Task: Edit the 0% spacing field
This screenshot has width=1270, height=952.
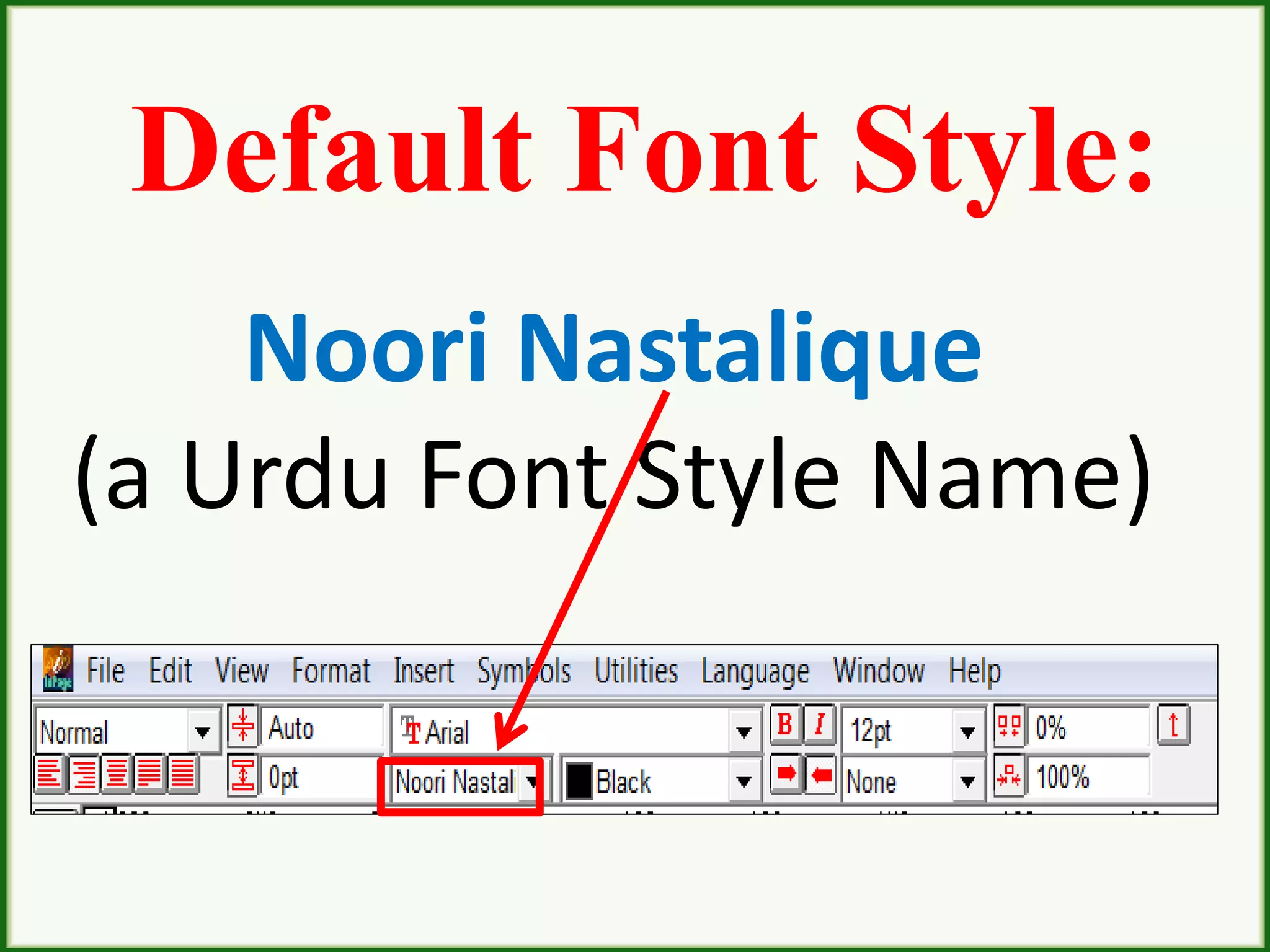Action: click(x=1088, y=727)
